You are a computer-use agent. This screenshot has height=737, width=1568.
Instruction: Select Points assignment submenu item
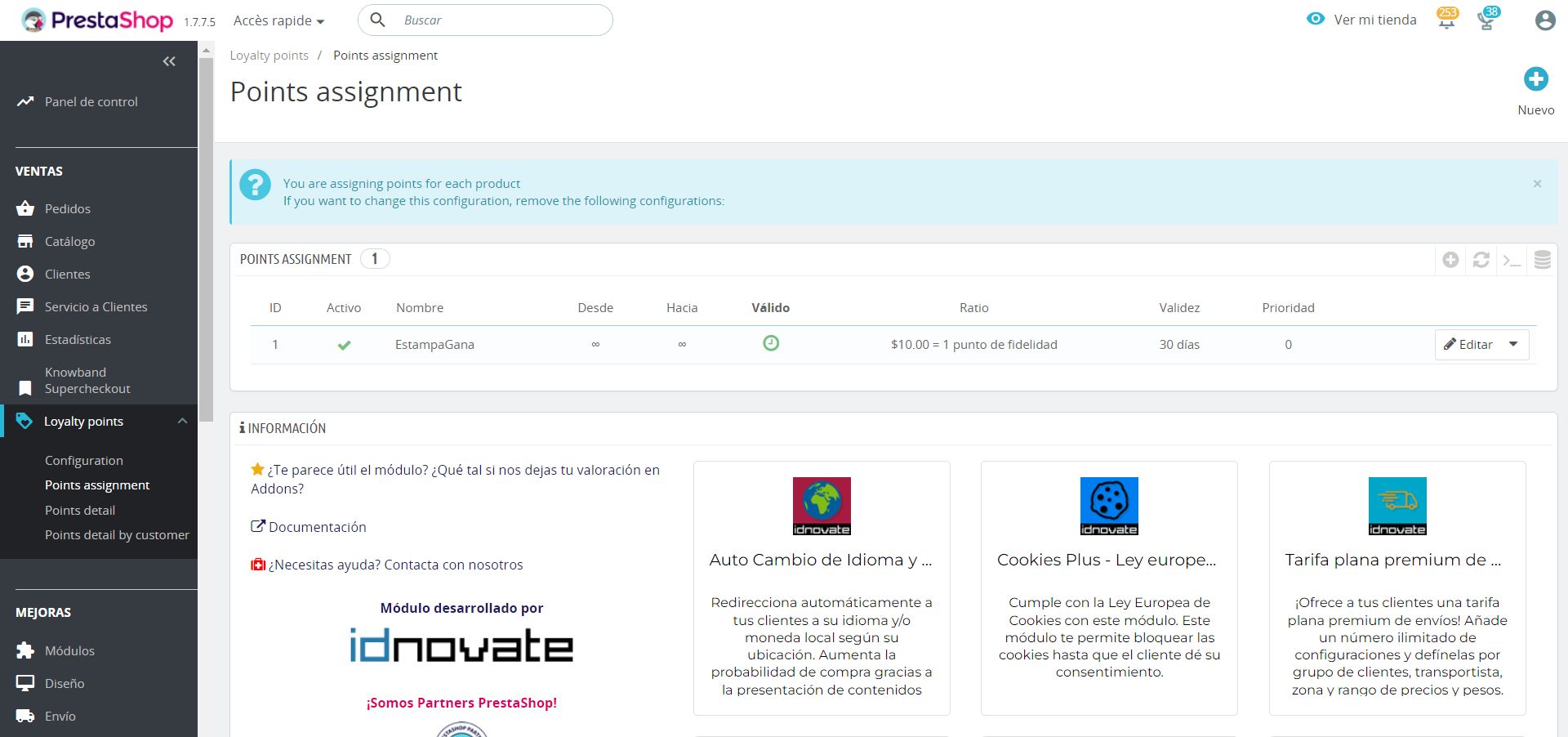[97, 485]
